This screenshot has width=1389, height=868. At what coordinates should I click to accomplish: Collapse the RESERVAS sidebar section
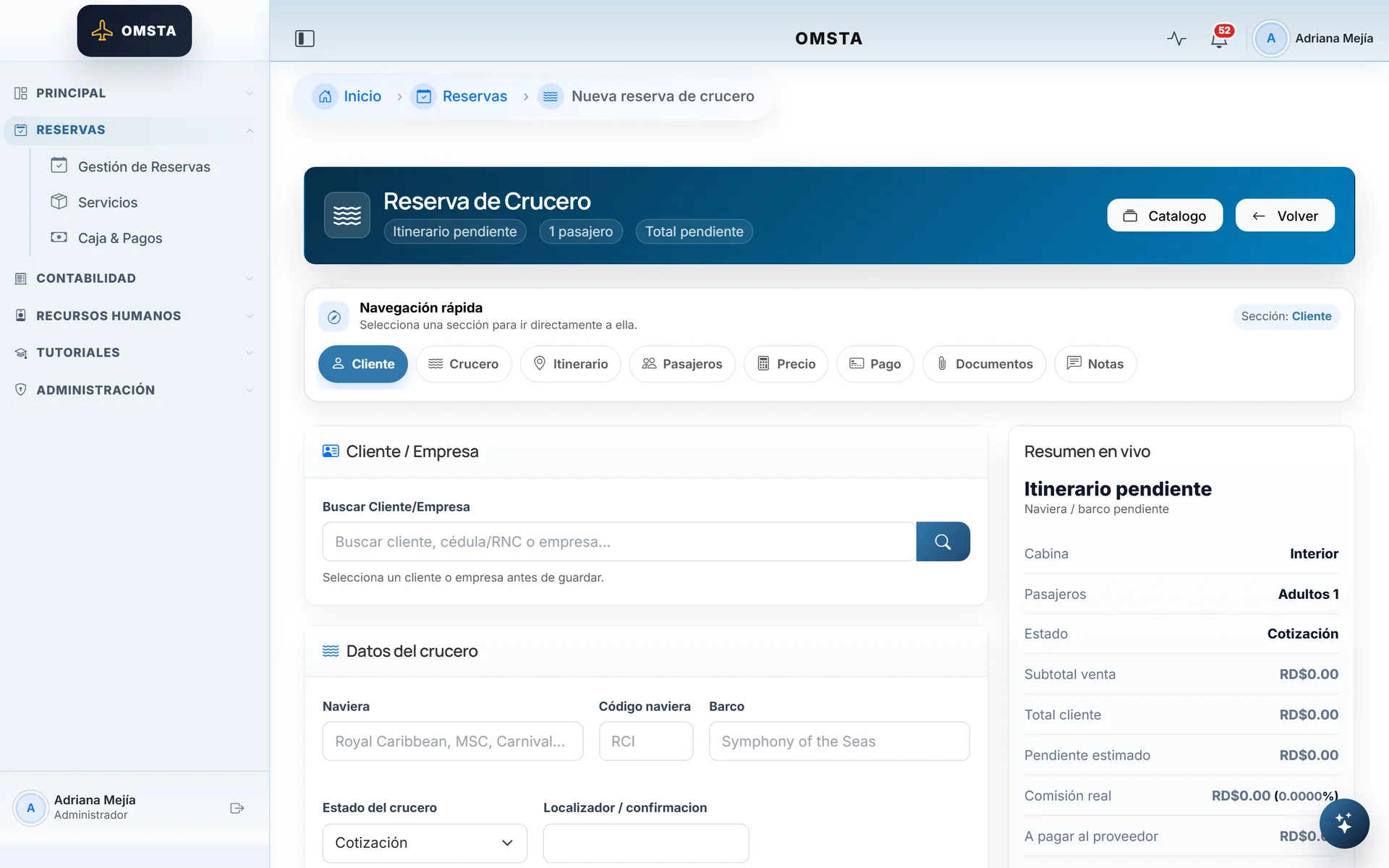[x=135, y=130]
